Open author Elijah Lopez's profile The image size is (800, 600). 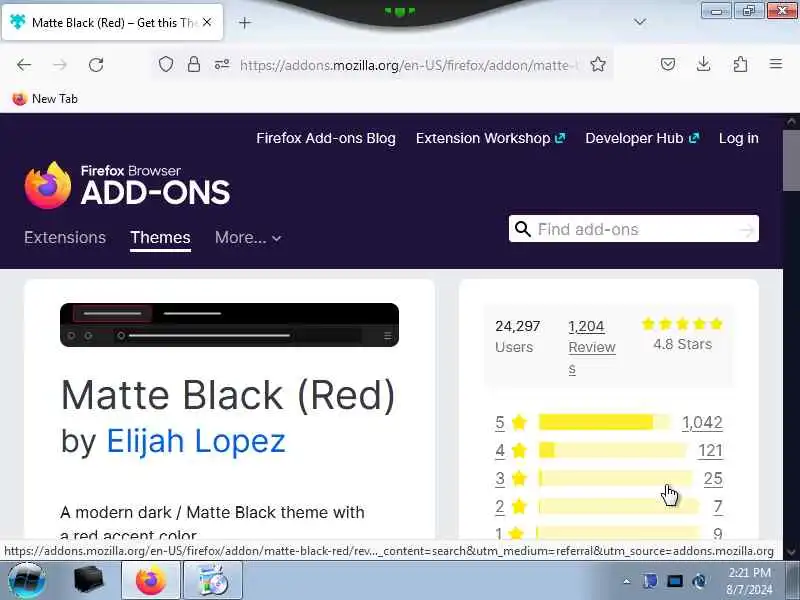click(x=195, y=441)
